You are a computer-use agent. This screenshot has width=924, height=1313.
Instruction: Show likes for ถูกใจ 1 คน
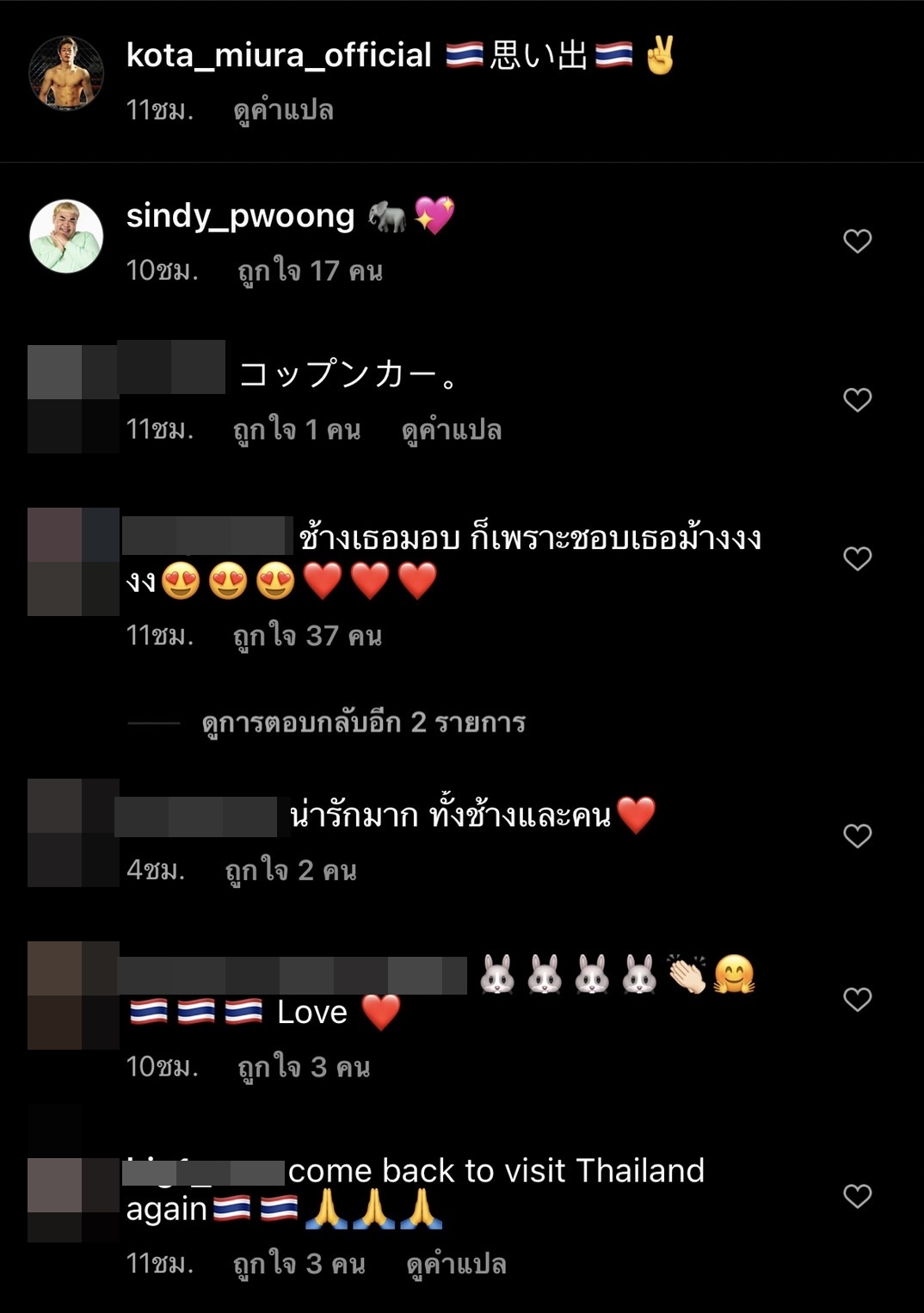297,430
